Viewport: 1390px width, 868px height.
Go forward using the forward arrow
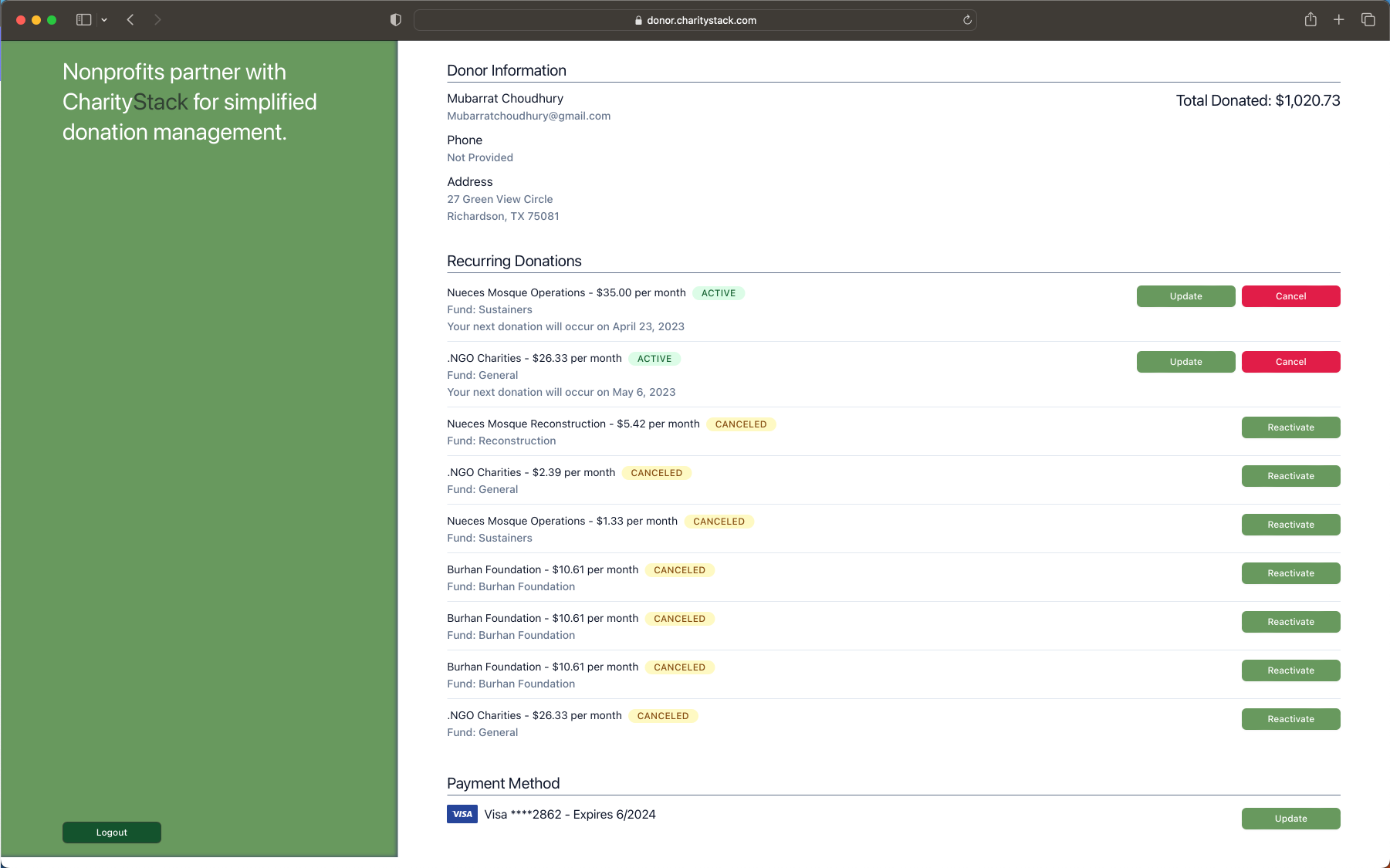(157, 20)
